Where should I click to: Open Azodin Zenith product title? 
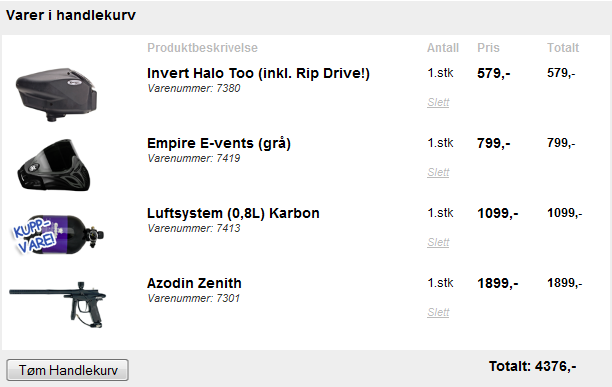click(x=194, y=283)
